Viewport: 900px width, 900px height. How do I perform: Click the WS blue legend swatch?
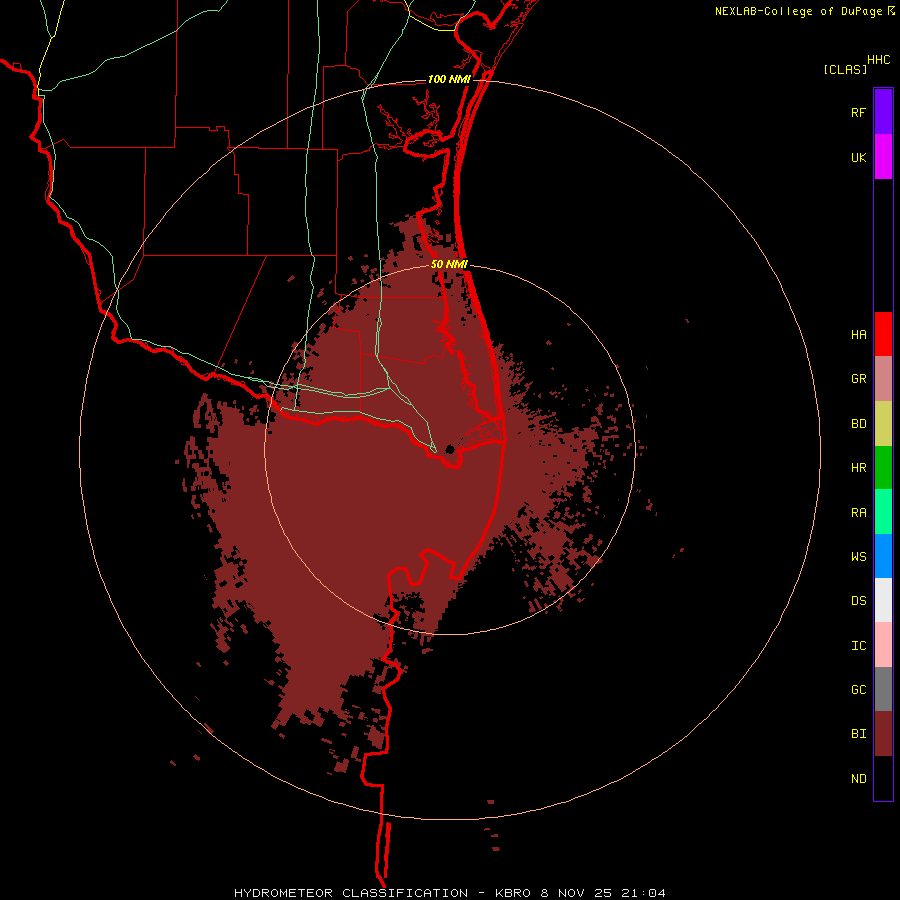click(883, 556)
